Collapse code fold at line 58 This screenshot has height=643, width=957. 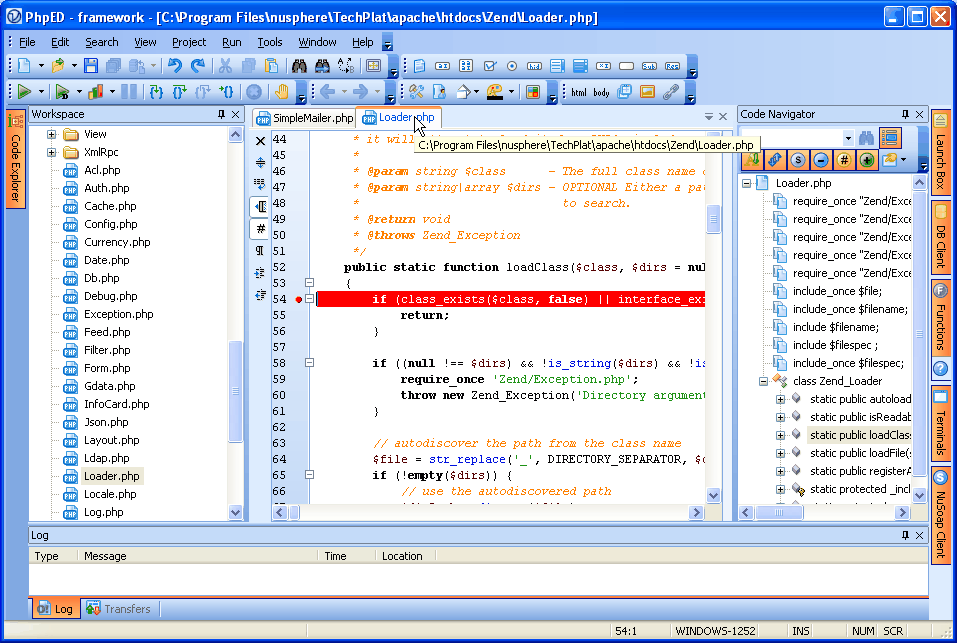309,363
